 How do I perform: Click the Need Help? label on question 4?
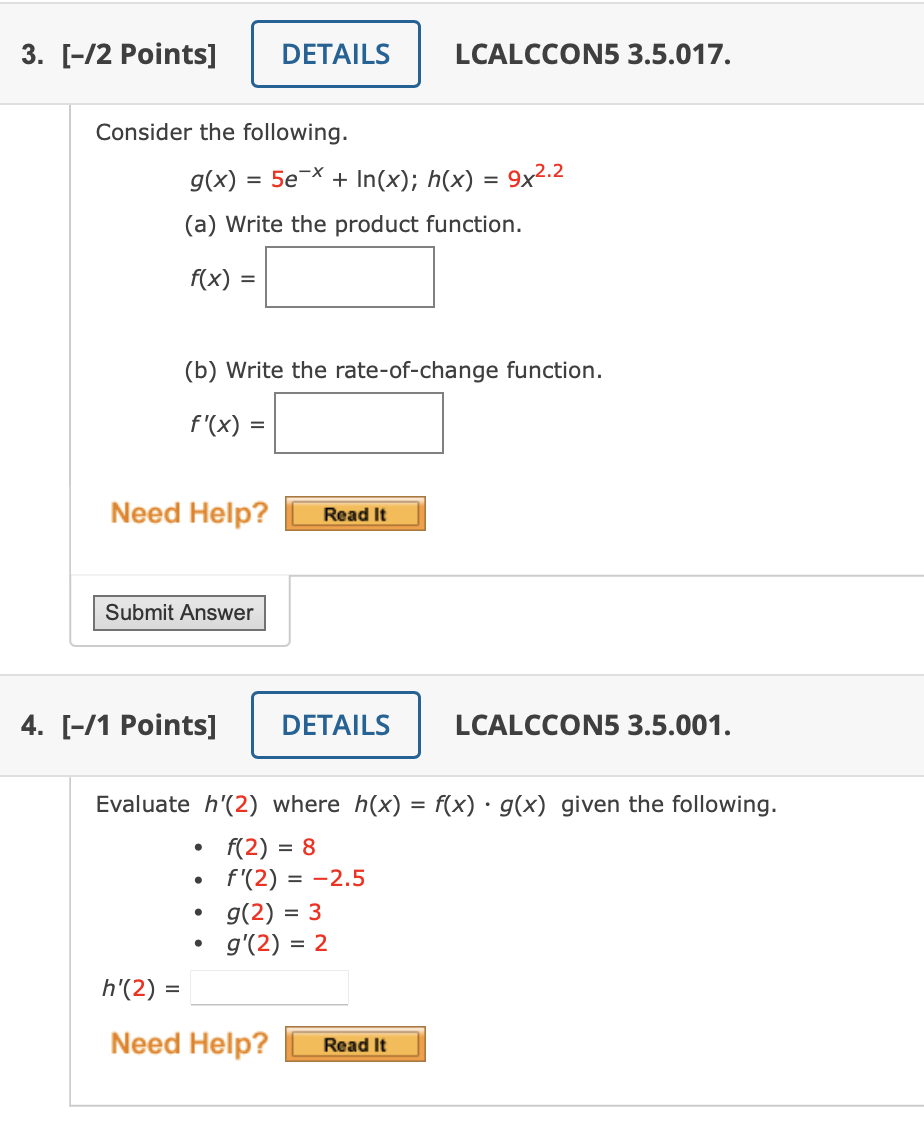(x=190, y=1043)
